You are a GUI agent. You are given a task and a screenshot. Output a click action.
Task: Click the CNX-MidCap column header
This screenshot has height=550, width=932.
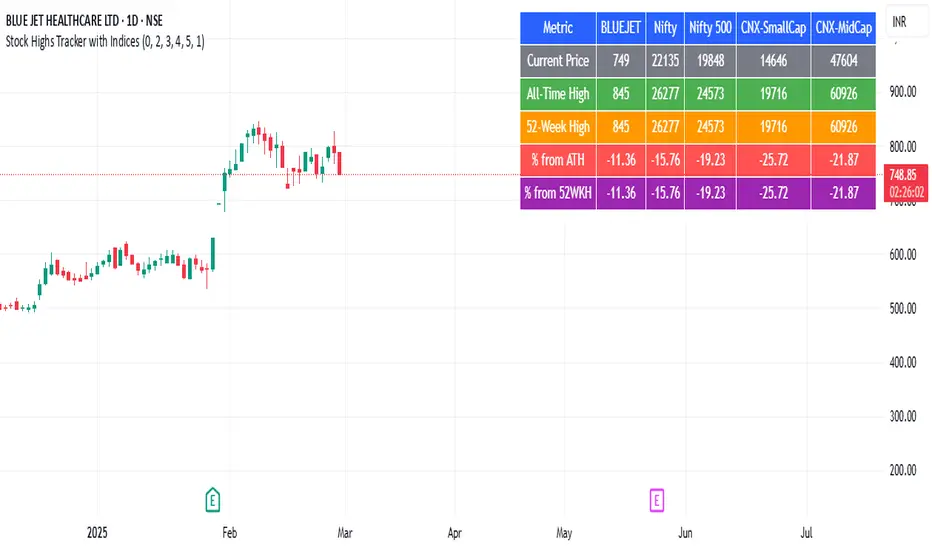[x=843, y=28]
